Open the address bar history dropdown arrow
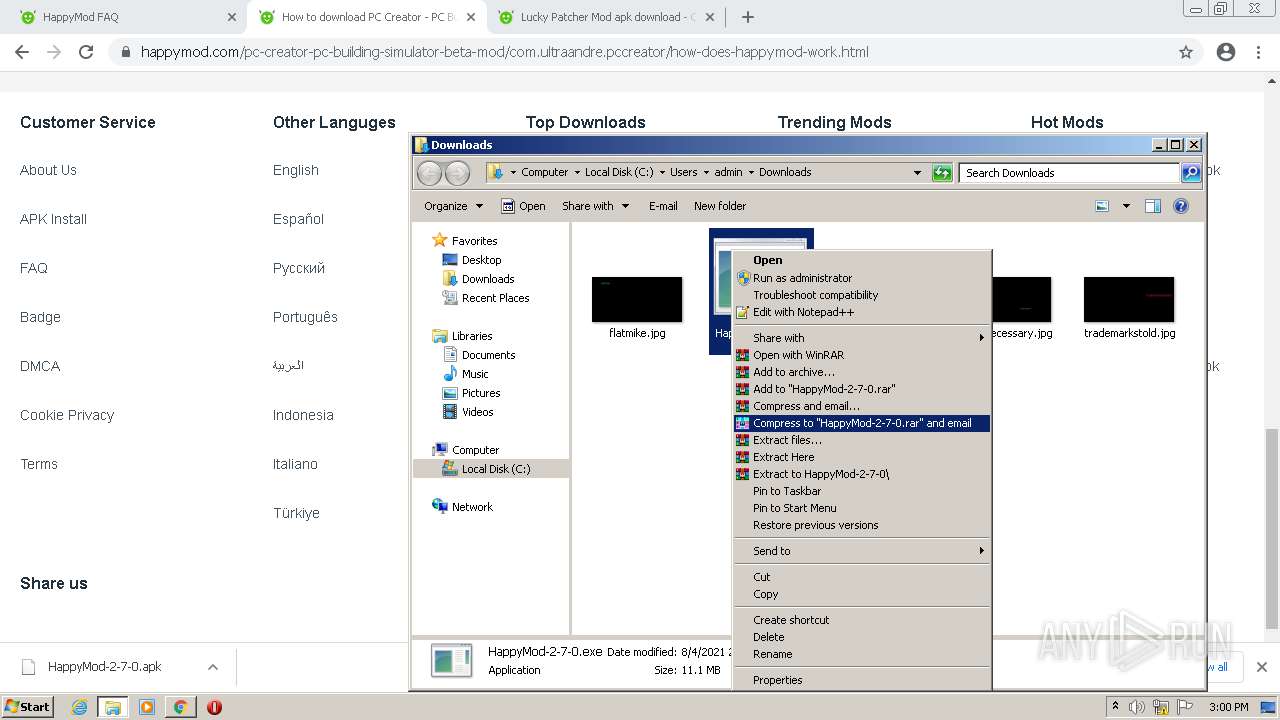This screenshot has width=1280, height=720. (x=917, y=173)
